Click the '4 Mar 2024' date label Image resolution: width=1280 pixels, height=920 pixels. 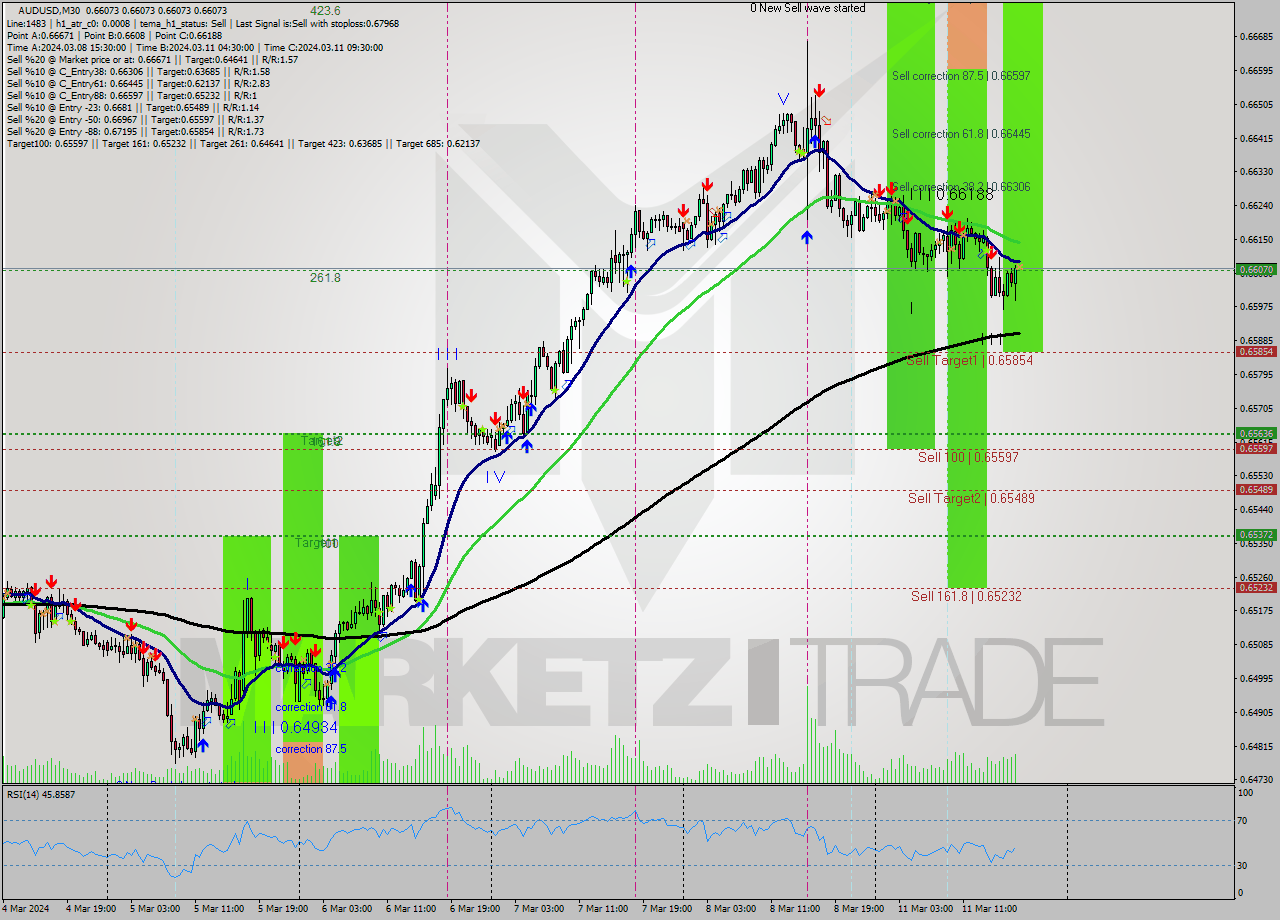click(27, 909)
